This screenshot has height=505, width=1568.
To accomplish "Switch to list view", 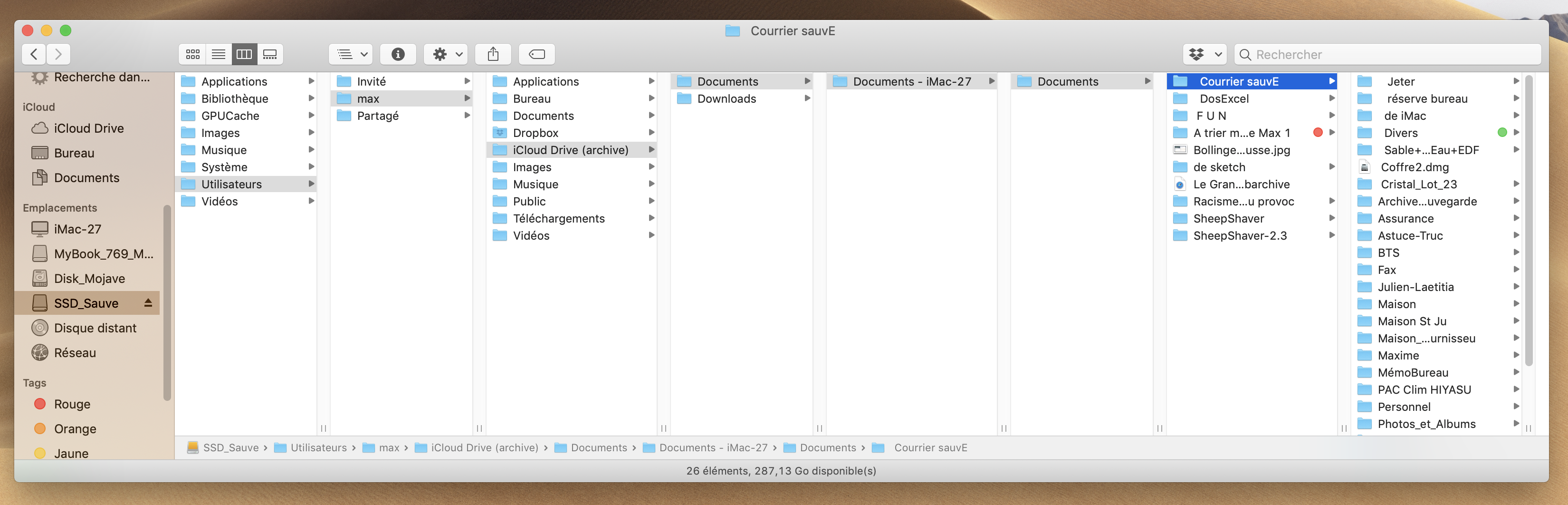I will [219, 54].
